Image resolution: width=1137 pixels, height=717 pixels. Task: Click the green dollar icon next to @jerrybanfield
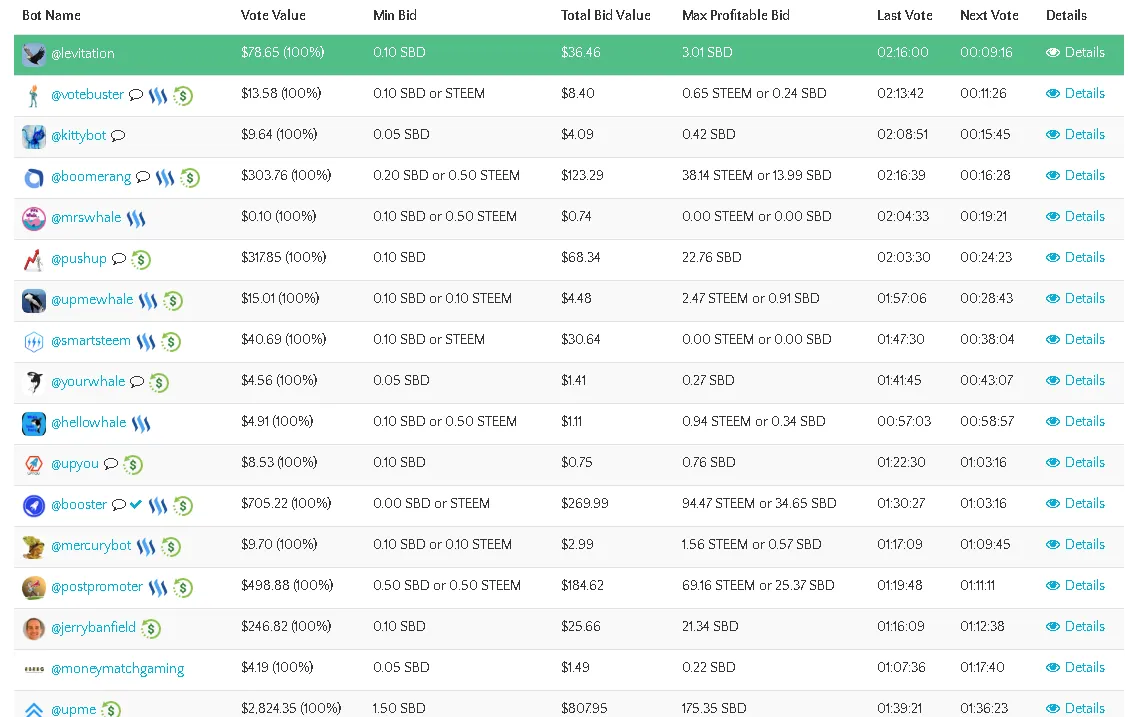[151, 628]
